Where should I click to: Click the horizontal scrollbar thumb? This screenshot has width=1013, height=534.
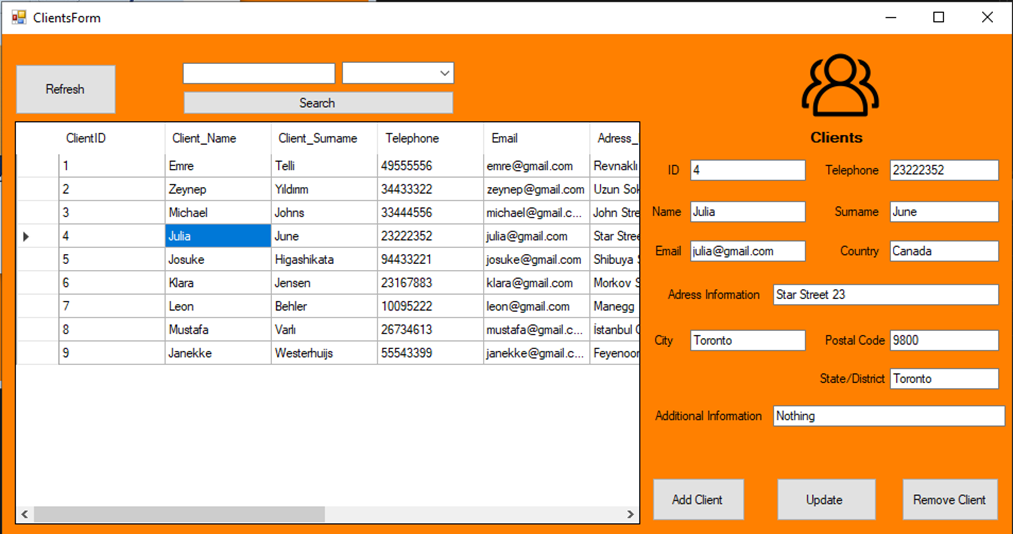[x=179, y=514]
